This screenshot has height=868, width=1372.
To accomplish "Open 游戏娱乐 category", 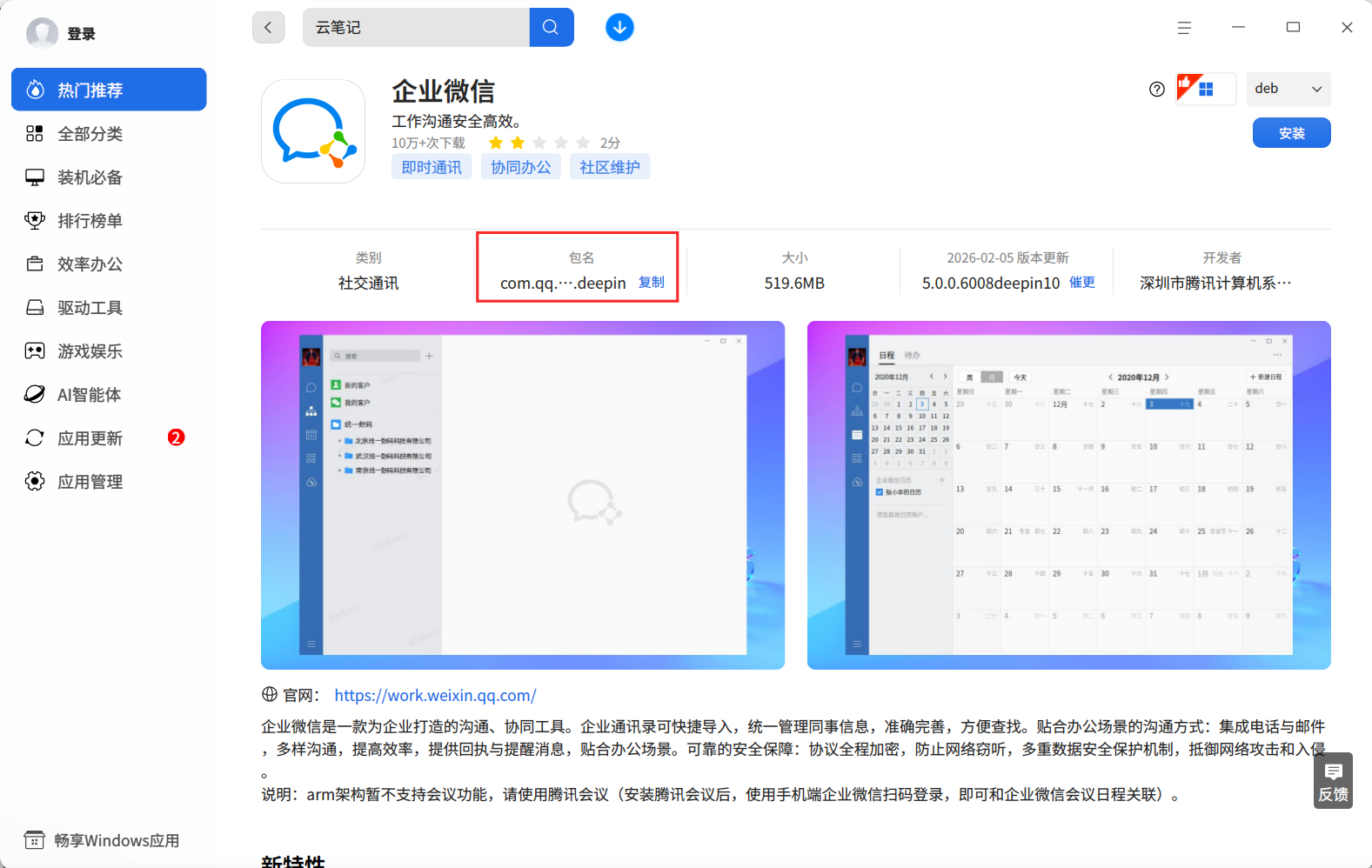I will [x=109, y=351].
